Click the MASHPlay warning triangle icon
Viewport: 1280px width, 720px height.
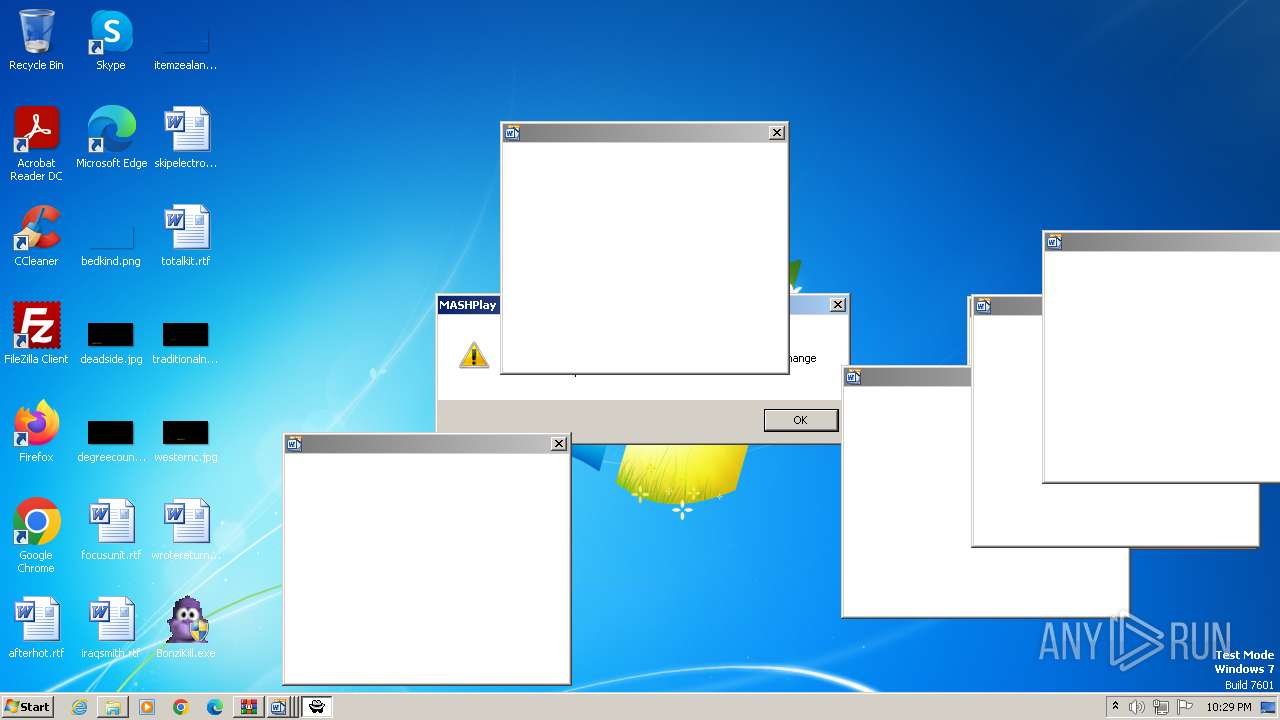click(474, 355)
